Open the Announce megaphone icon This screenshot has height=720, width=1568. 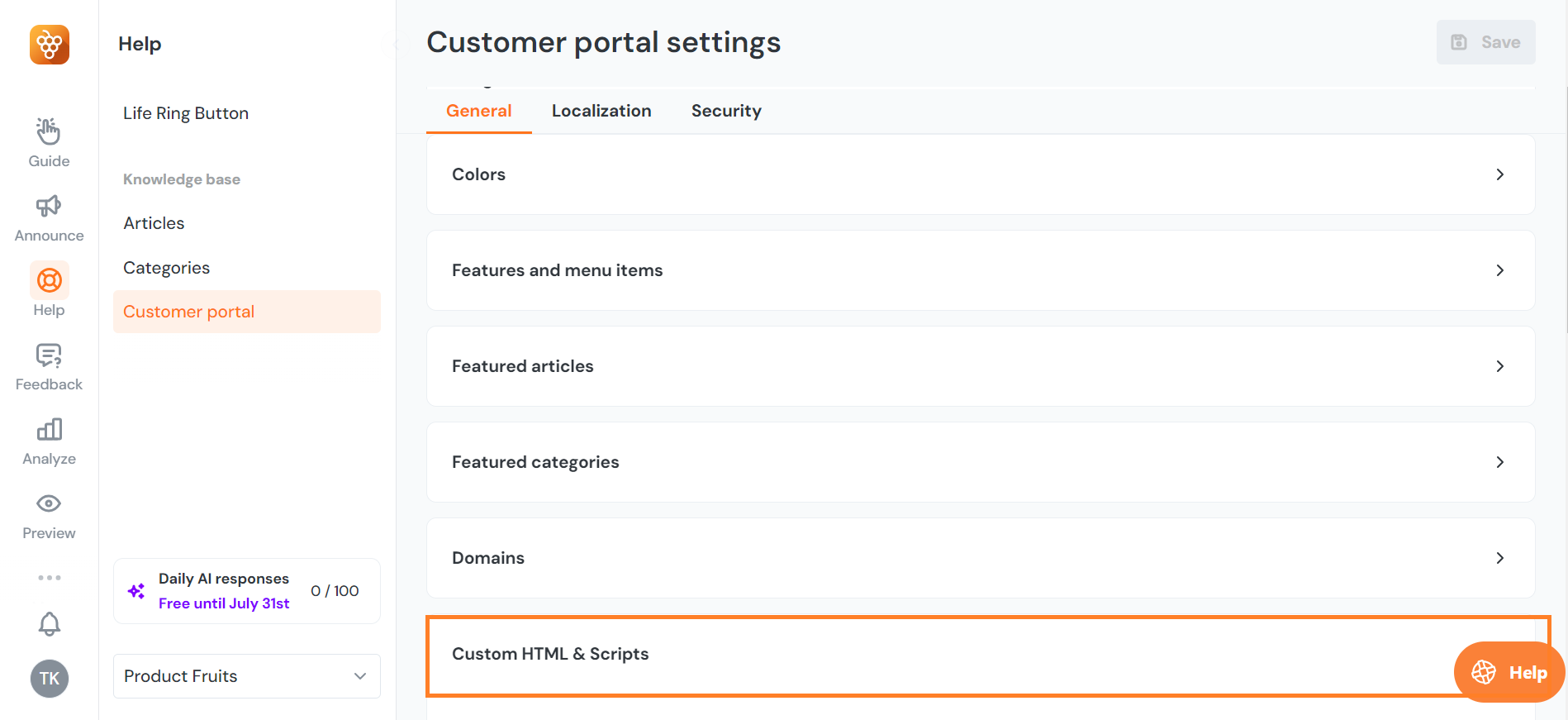[x=49, y=206]
